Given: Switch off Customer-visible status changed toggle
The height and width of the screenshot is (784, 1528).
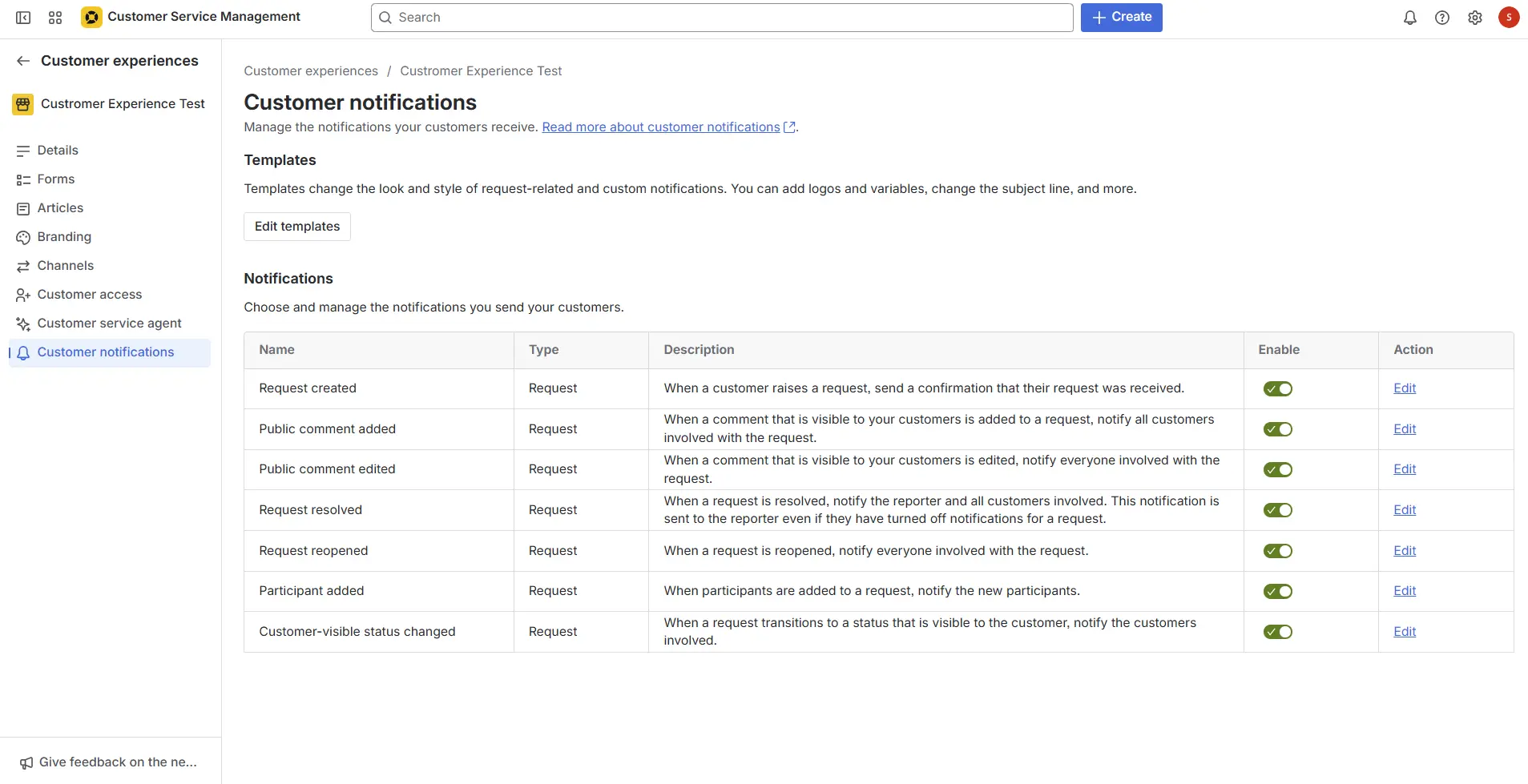Looking at the screenshot, I should tap(1277, 632).
